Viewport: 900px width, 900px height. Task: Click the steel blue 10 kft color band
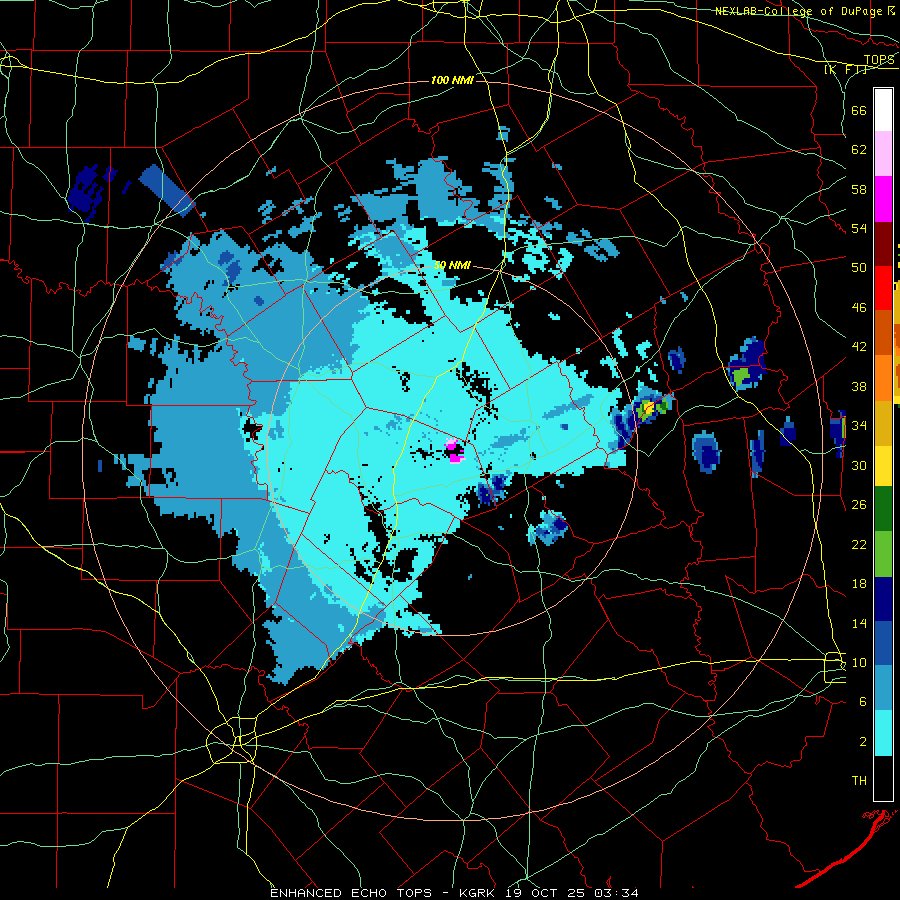tap(883, 688)
